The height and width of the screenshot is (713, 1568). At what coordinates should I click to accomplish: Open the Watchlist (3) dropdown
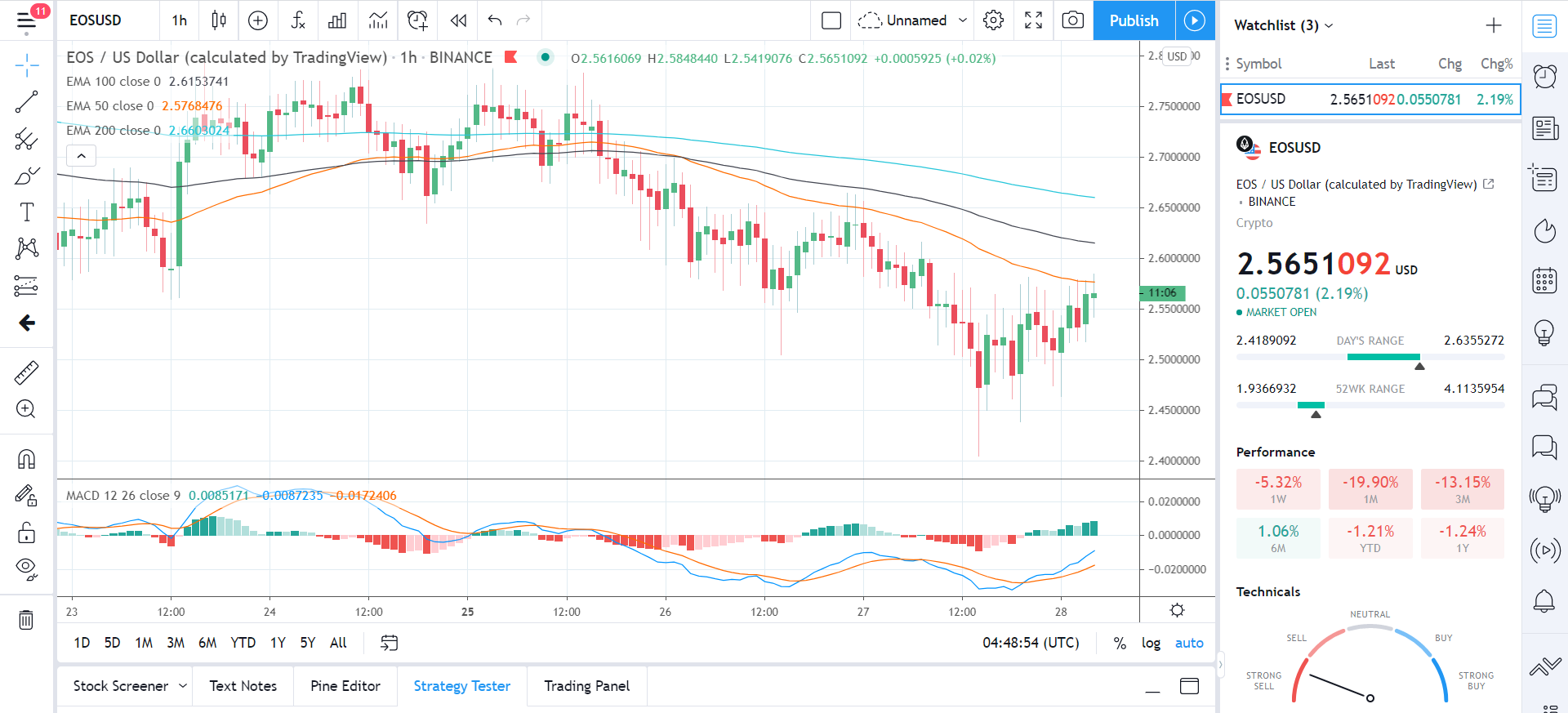click(x=1283, y=25)
